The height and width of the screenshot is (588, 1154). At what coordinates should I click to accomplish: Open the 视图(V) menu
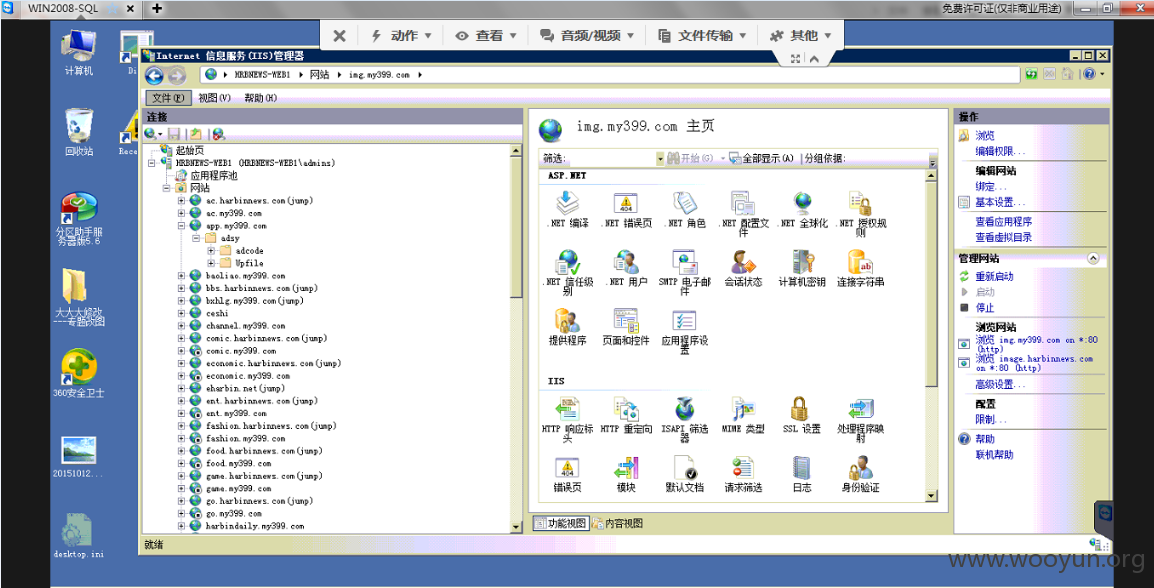pyautogui.click(x=215, y=98)
